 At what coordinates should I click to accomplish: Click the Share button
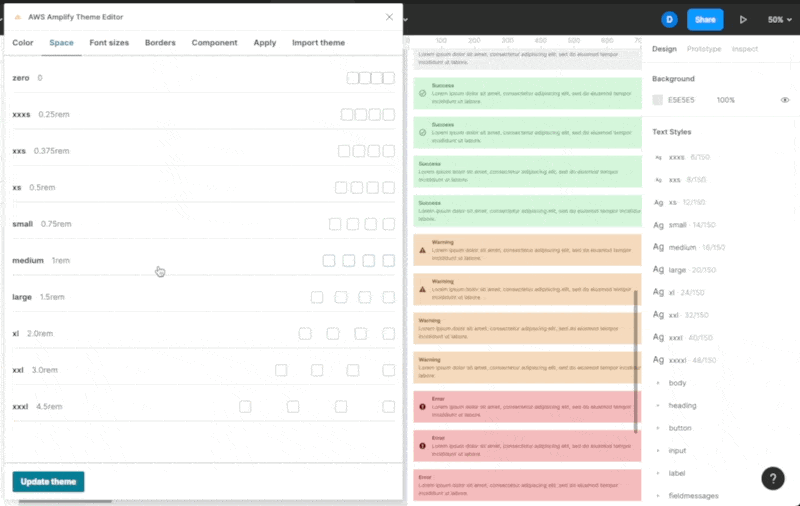coord(705,20)
